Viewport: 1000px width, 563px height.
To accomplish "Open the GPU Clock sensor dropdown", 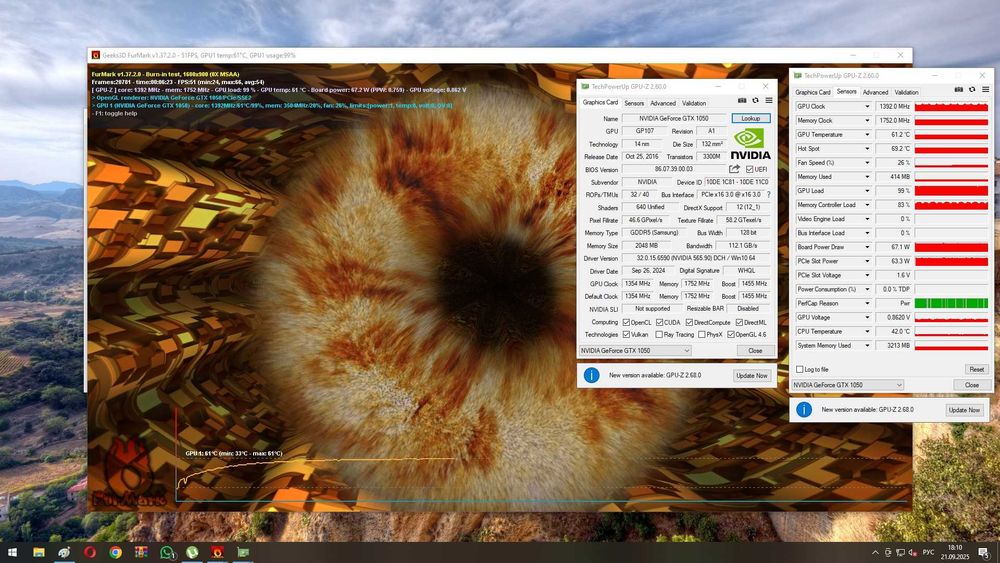I will [867, 106].
